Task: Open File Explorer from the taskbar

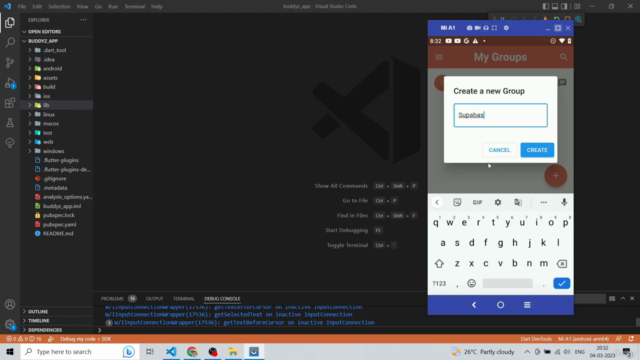Action: 233,351
